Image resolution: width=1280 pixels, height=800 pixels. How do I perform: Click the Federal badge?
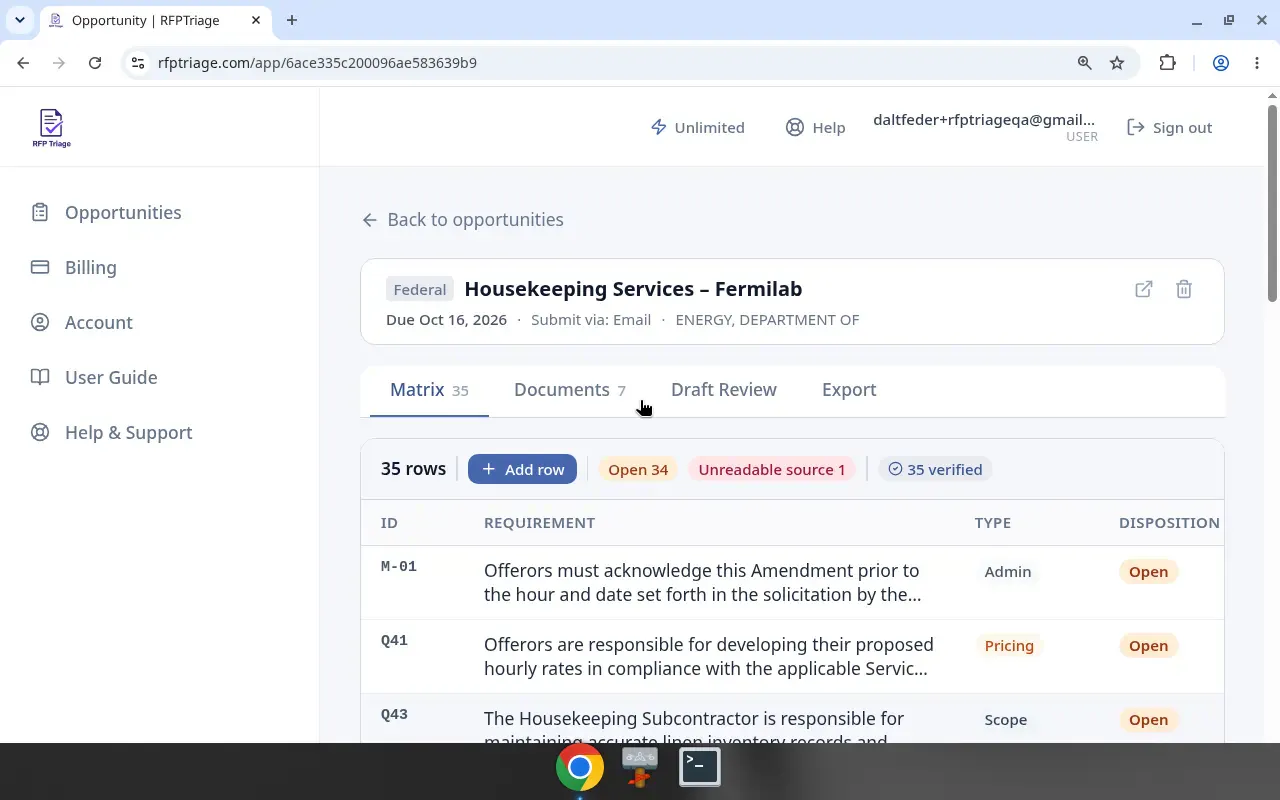click(420, 289)
